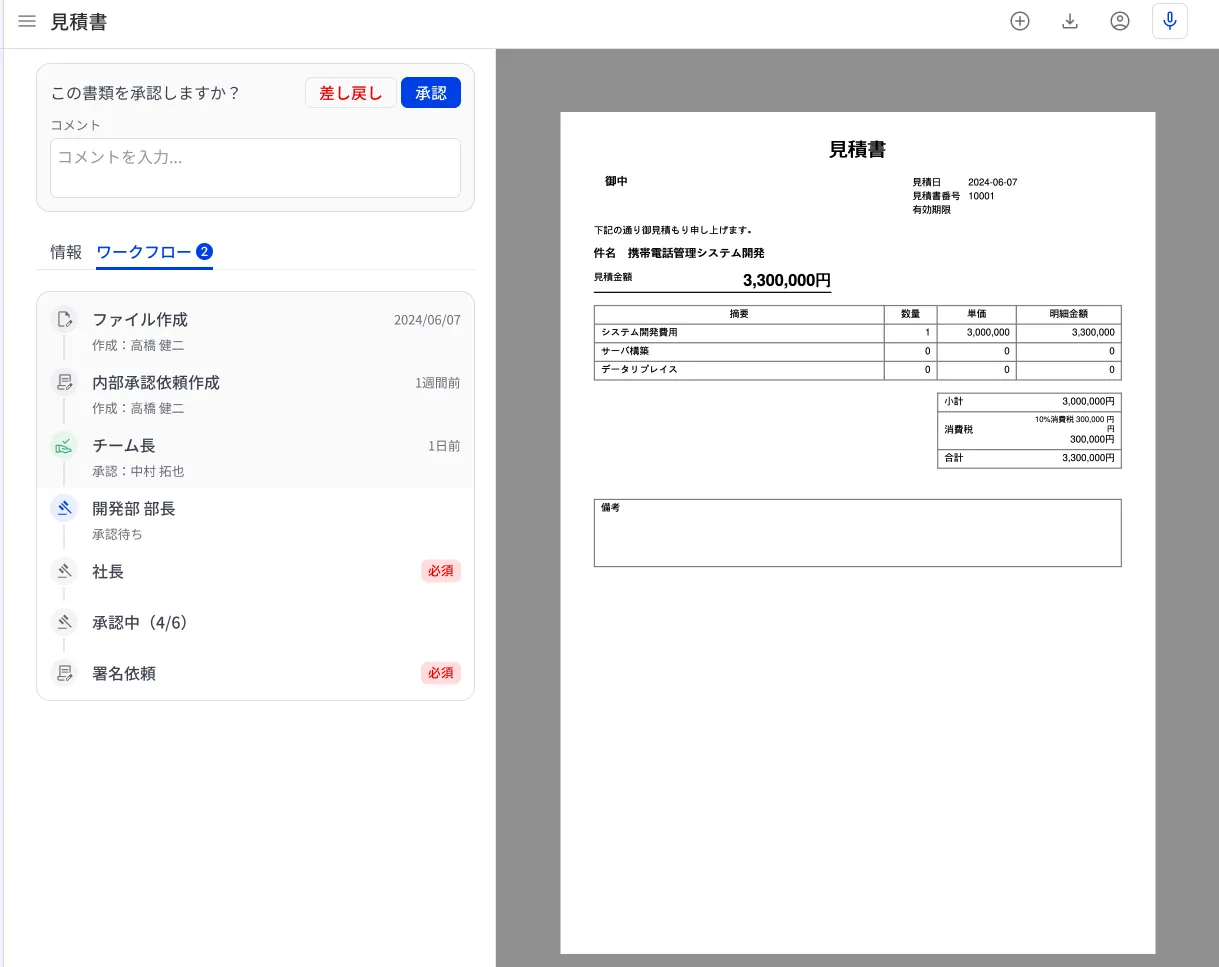Click the 見積書 page title in header

79,22
